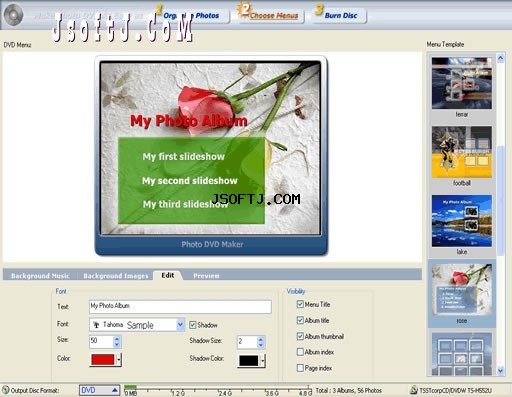512x397 pixels.
Task: Click the TSSTcorp CD/DVDW drive name
Action: 455,390
